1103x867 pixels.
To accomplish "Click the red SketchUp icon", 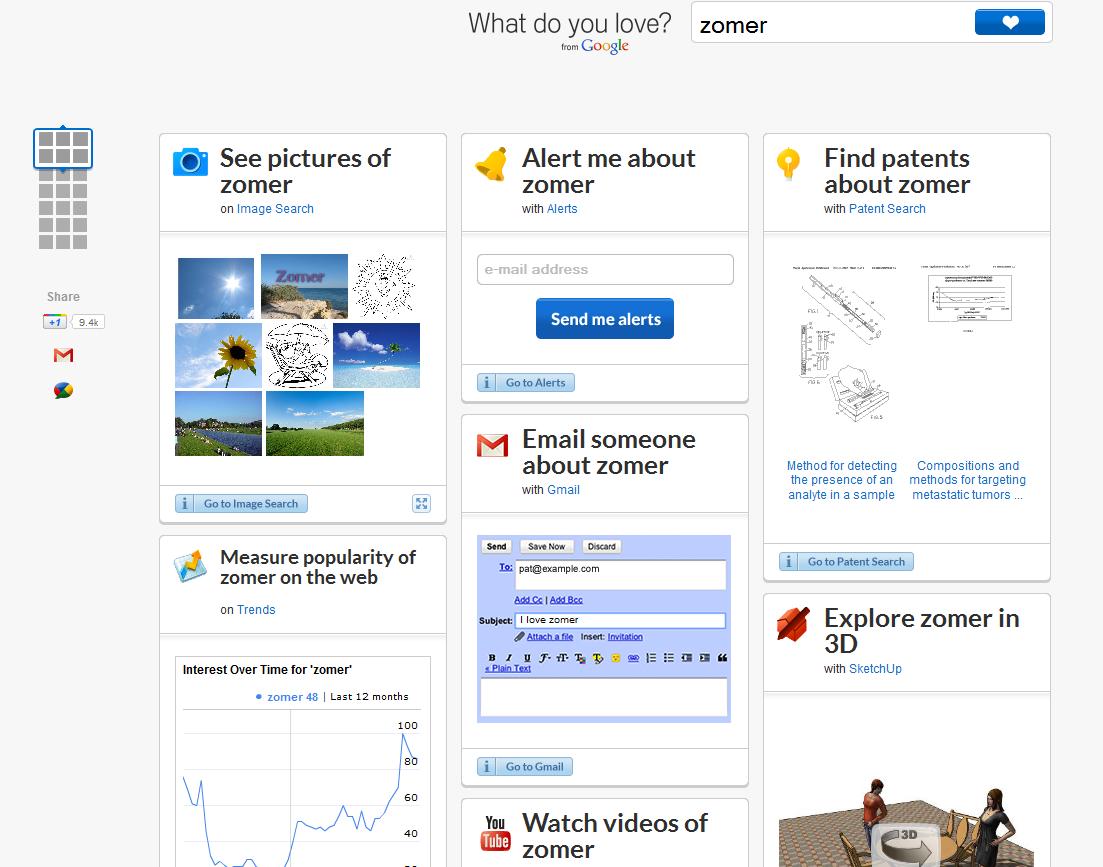I will pos(792,625).
